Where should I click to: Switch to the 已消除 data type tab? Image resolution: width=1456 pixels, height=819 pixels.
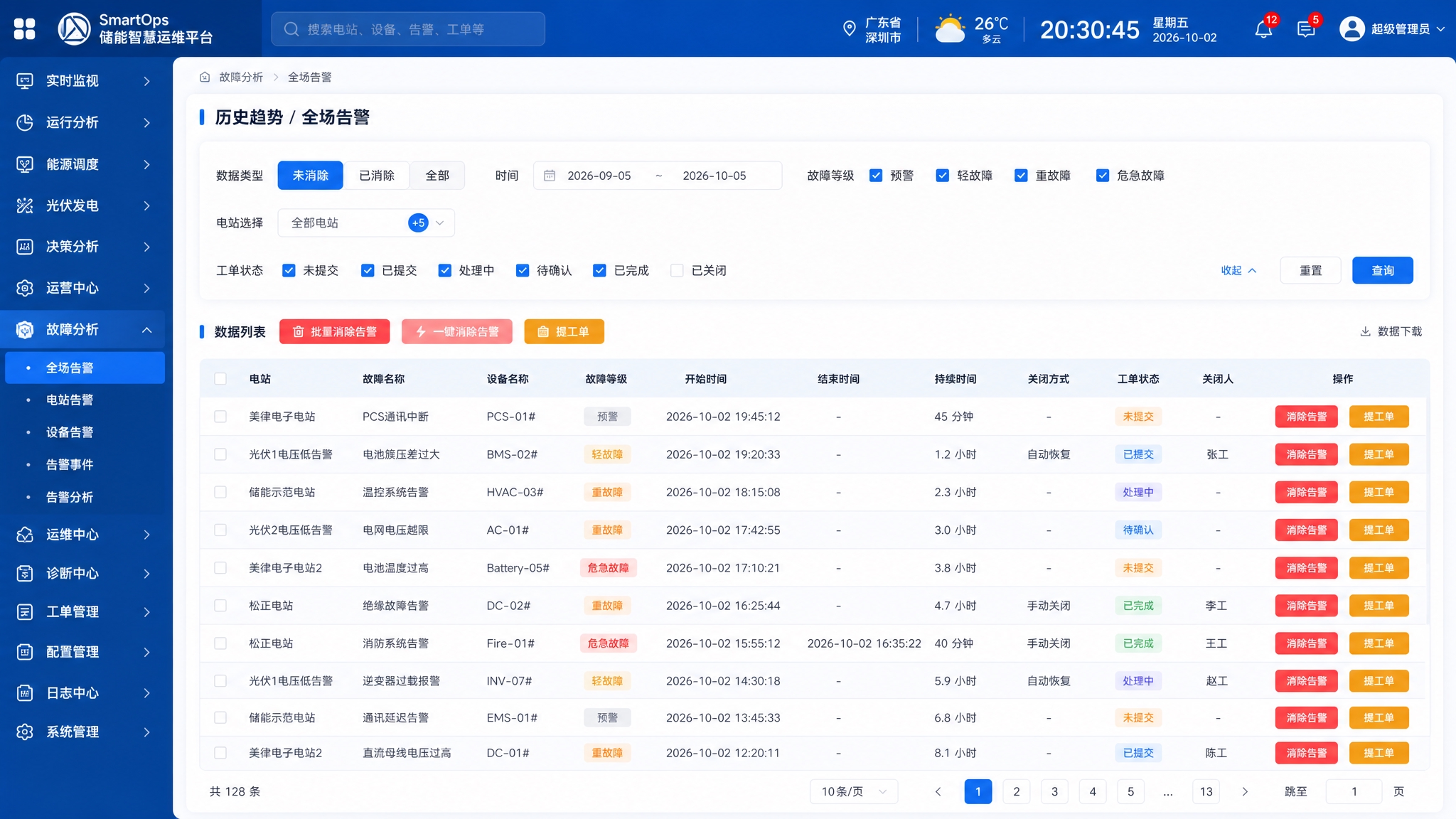point(376,176)
